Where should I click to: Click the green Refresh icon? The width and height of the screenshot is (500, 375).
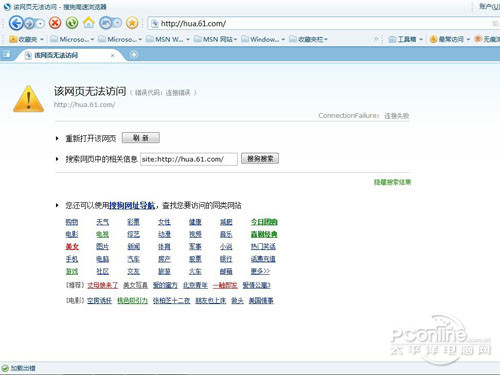tap(72, 23)
